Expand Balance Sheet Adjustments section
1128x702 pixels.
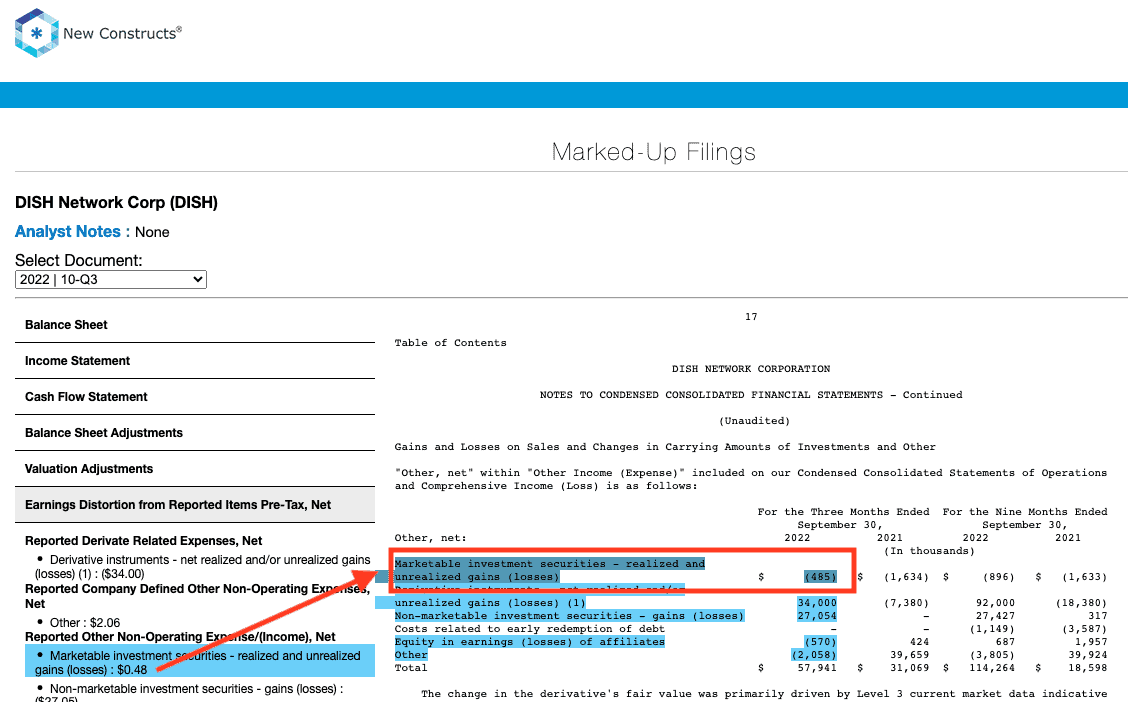tap(195, 433)
